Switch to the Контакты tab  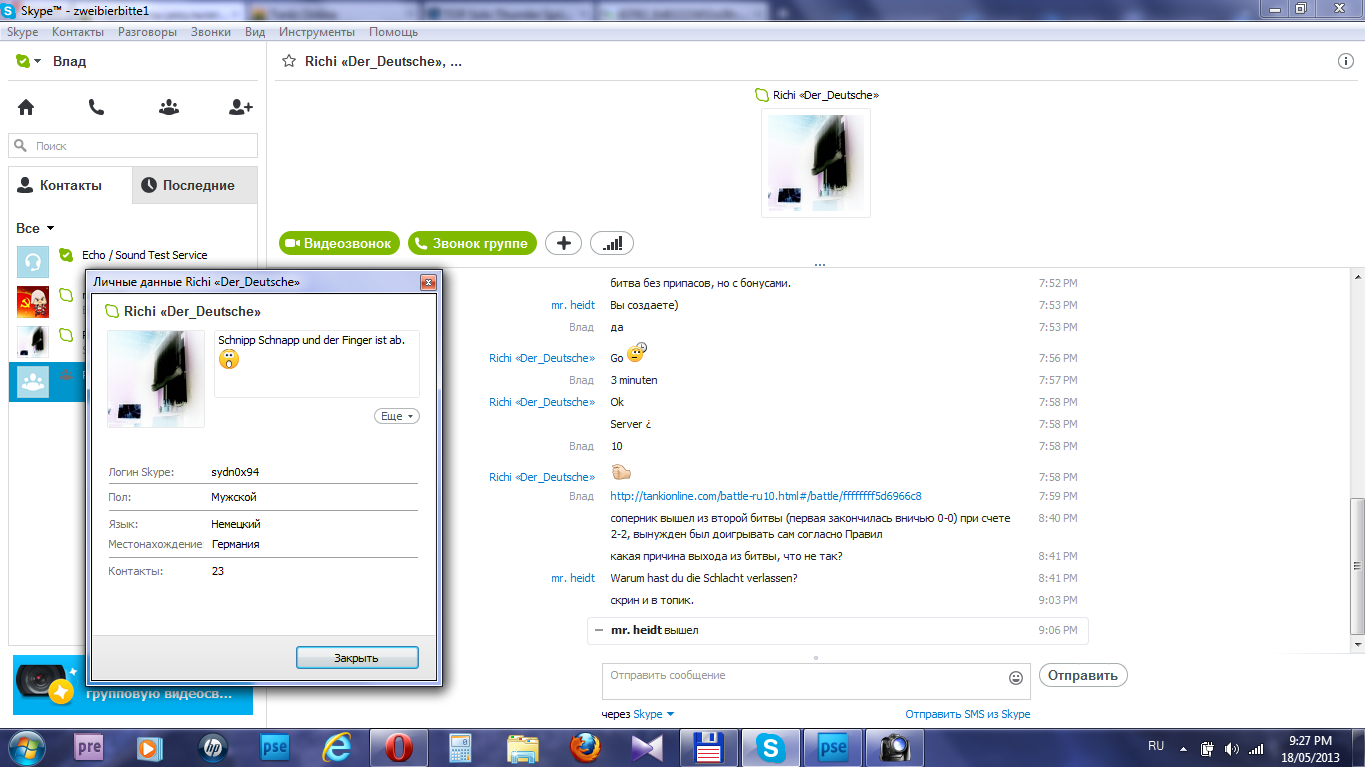(70, 186)
